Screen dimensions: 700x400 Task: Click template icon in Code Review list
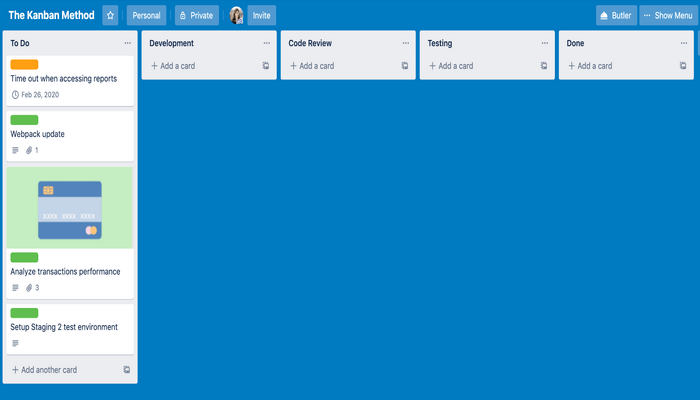[405, 66]
